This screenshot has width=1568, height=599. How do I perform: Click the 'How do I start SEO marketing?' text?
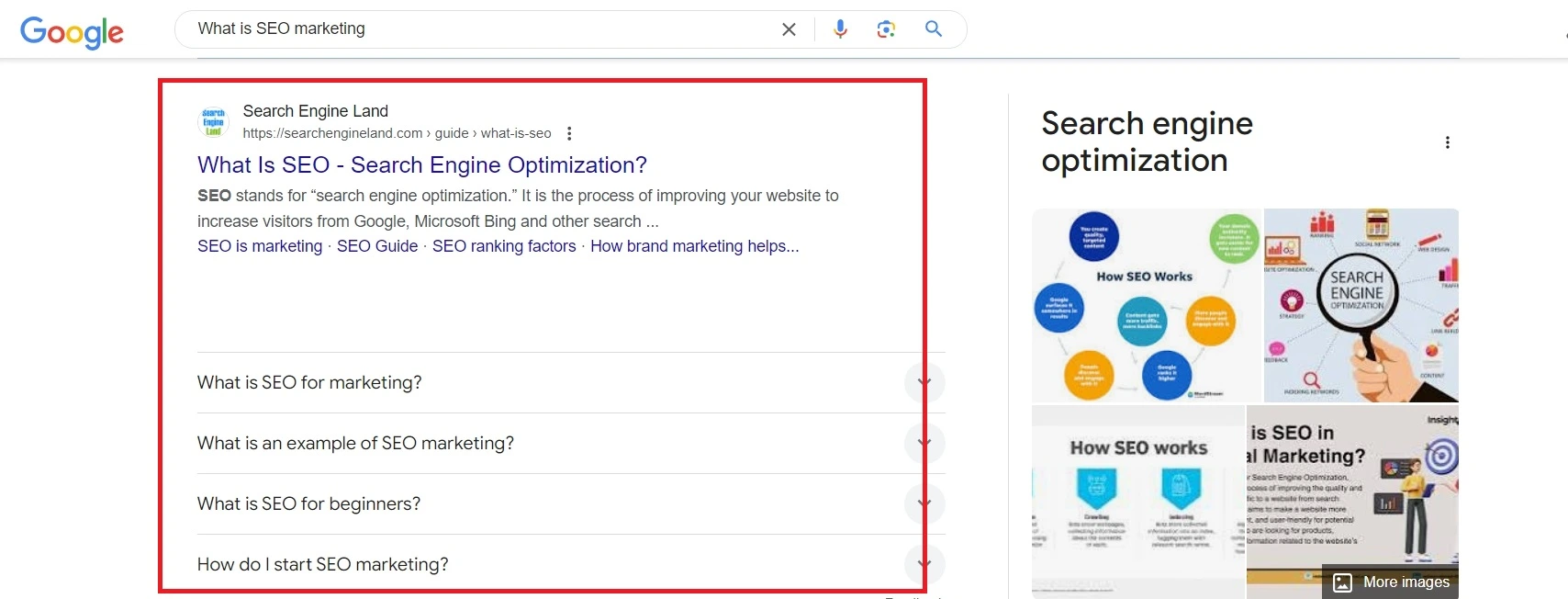click(x=322, y=564)
